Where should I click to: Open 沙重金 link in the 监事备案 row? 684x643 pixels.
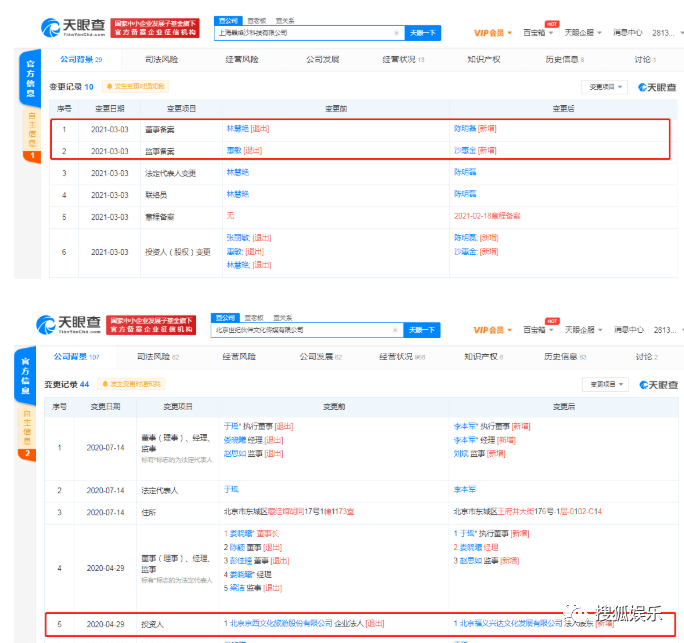[465, 150]
